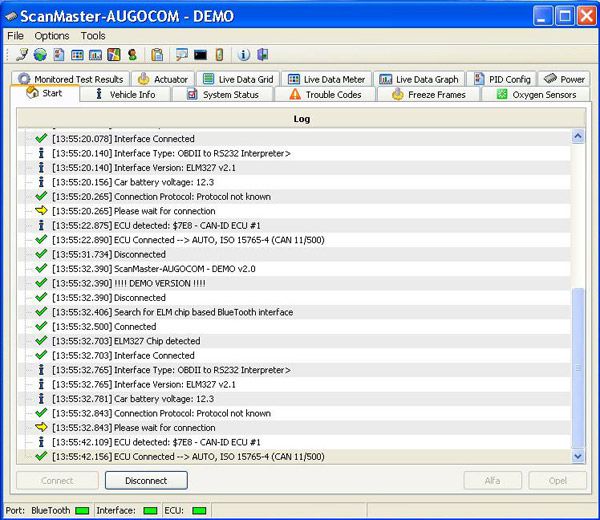Viewport: 600px width, 520px height.
Task: Switch to the Trouble Codes tab
Action: [x=325, y=95]
